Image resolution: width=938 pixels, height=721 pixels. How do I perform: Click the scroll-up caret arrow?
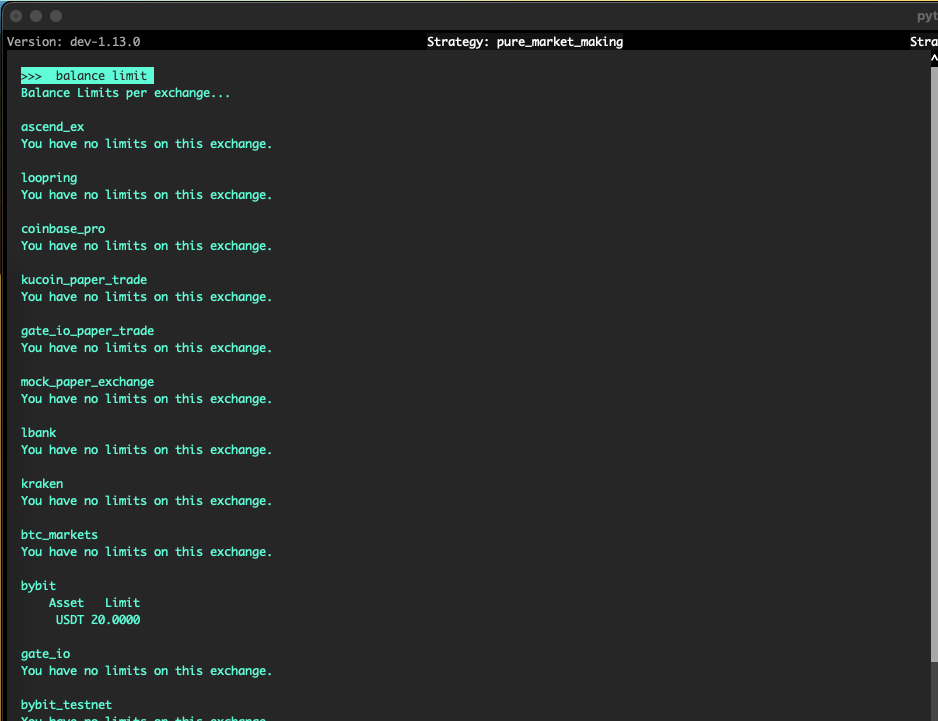[x=933, y=59]
